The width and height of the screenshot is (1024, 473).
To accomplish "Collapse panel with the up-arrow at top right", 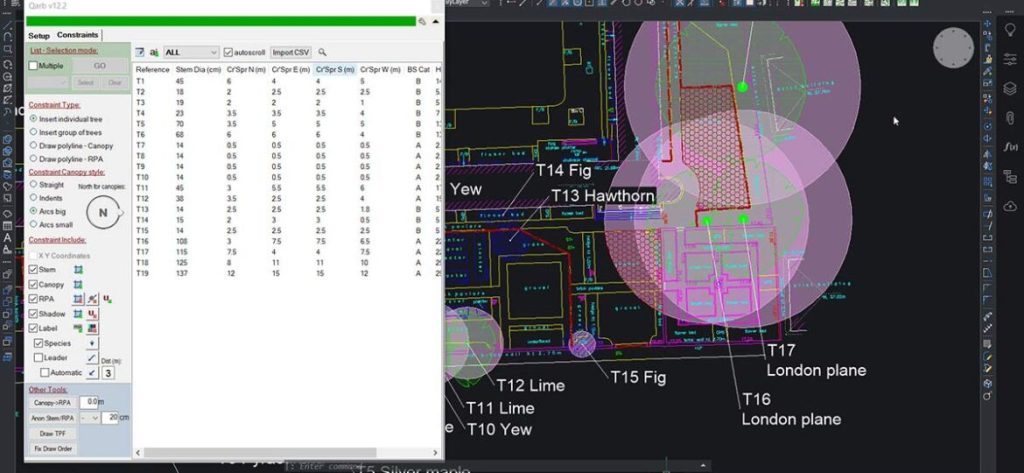I will coord(436,22).
